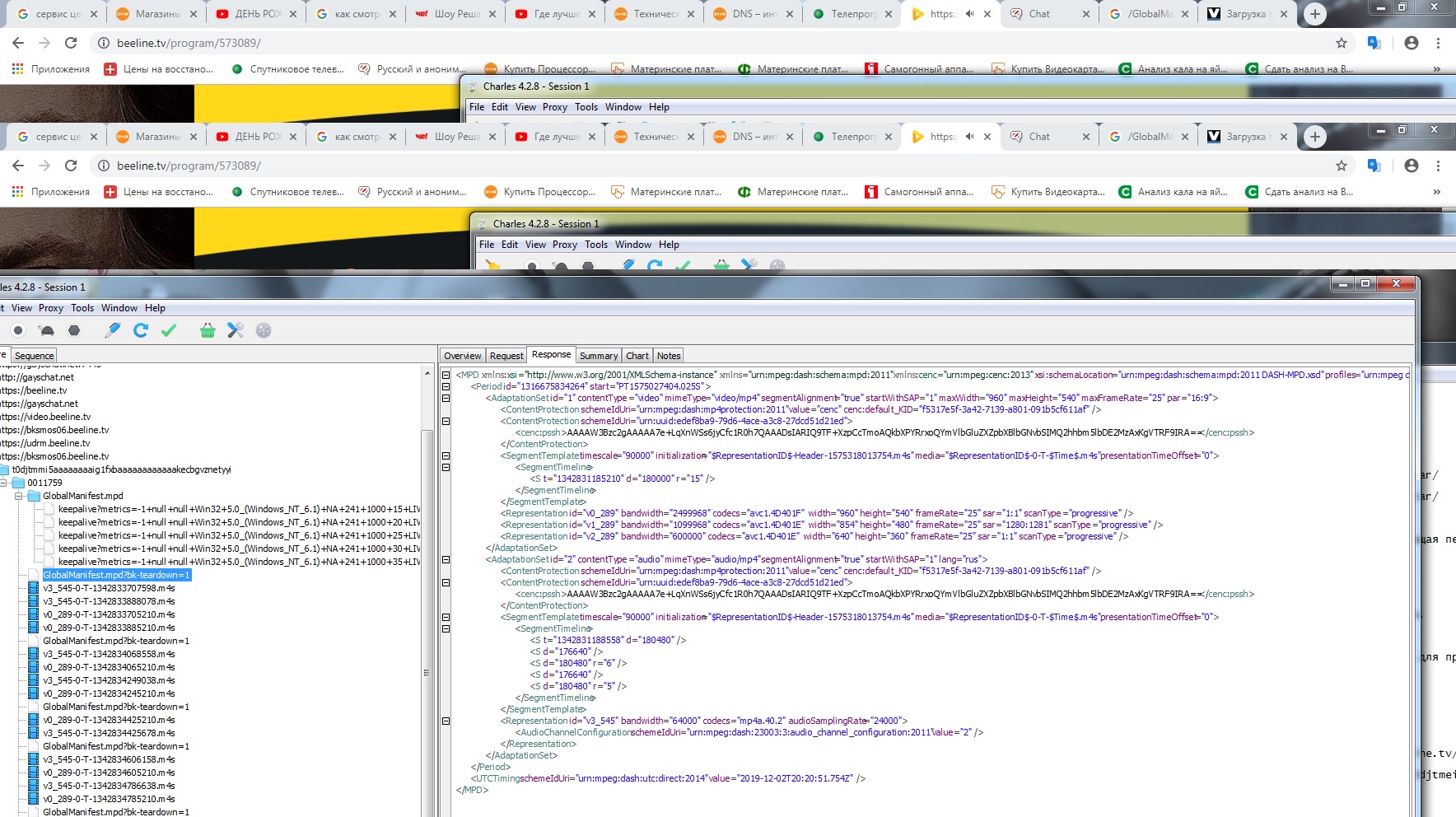Click the film icon beside v3_545-0-T-1342833707598.m4s
The width and height of the screenshot is (1456, 817).
tap(33, 588)
